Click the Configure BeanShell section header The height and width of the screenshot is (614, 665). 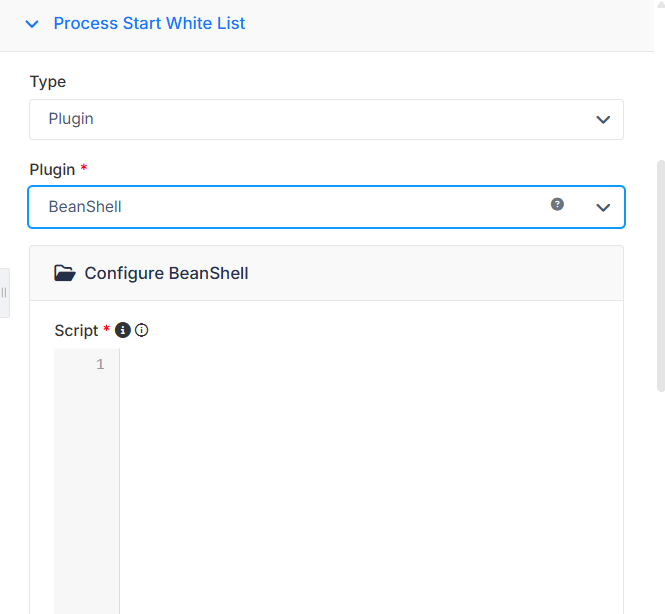(x=326, y=273)
